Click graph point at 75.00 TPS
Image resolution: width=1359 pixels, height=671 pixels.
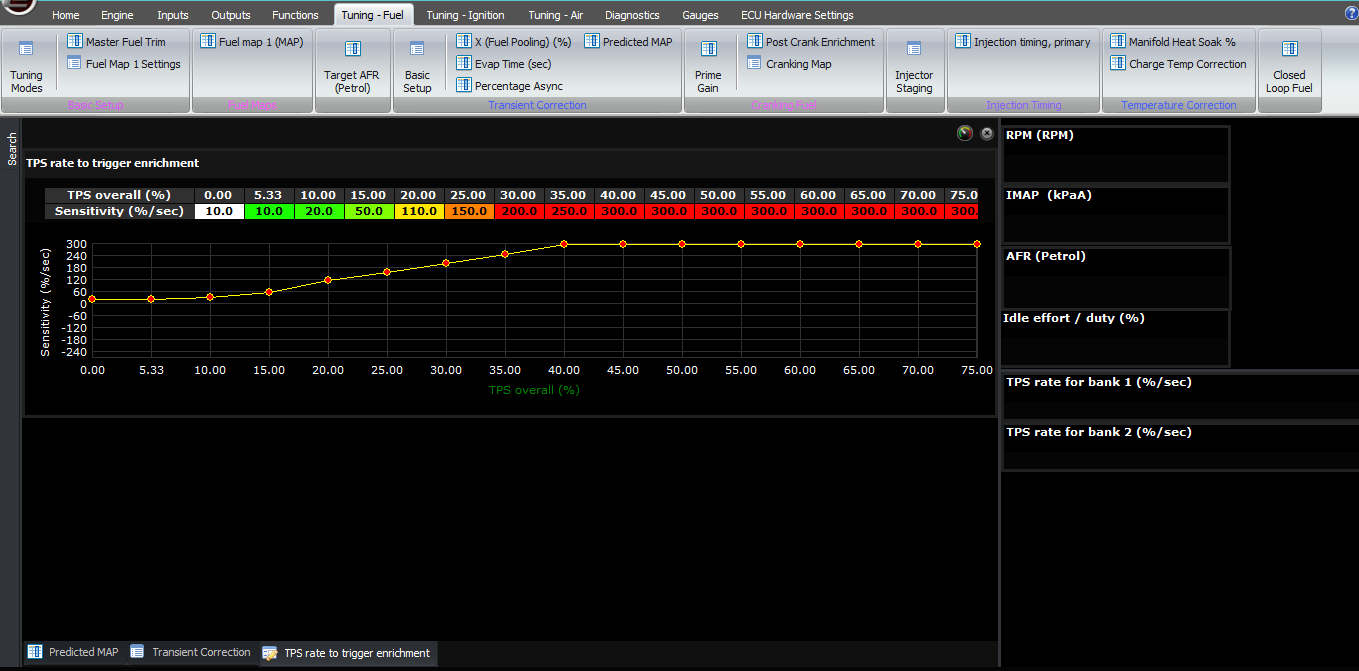point(977,244)
